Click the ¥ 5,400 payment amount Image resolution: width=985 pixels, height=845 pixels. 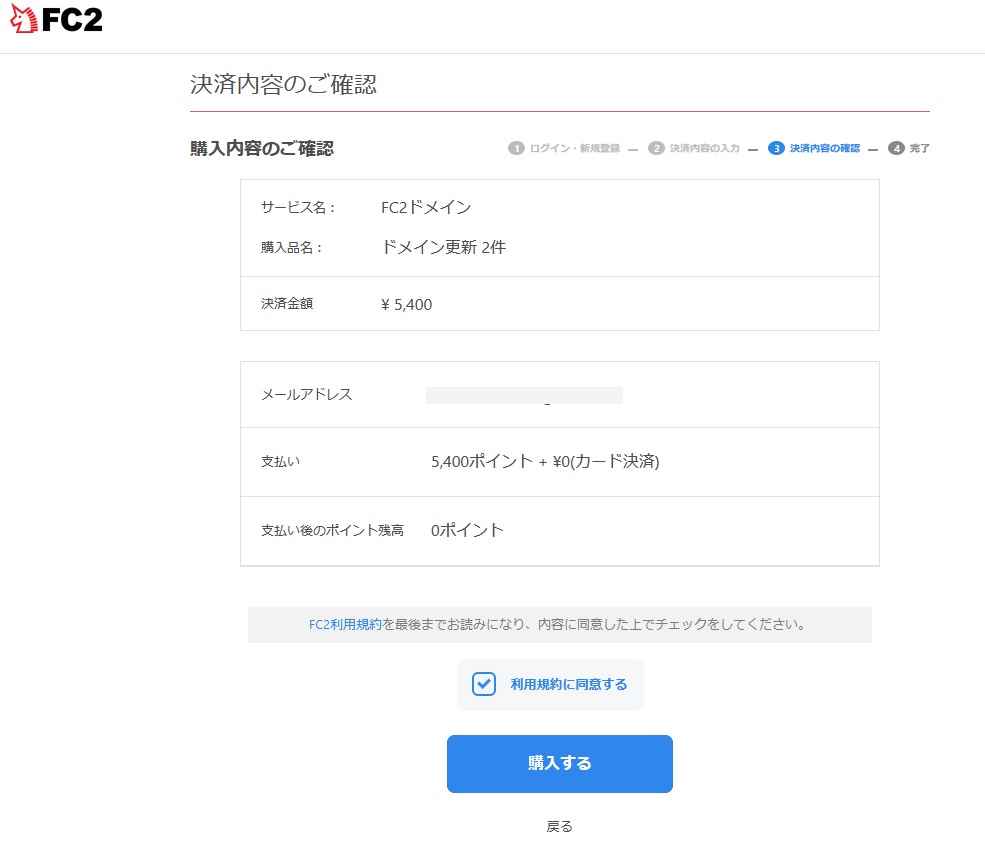coord(407,304)
